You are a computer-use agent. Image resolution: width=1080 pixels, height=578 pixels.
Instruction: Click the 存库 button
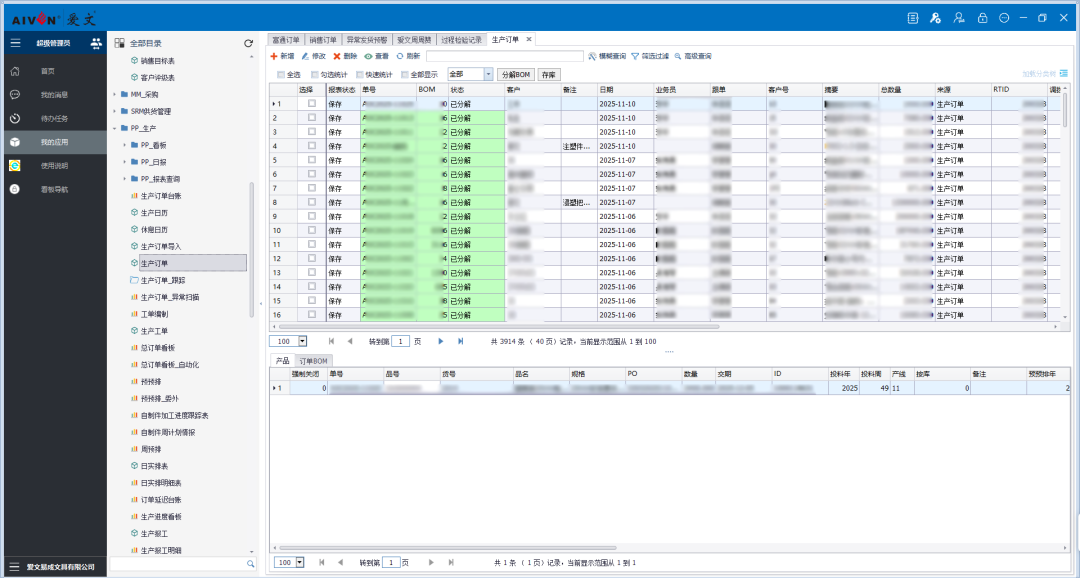tap(548, 74)
